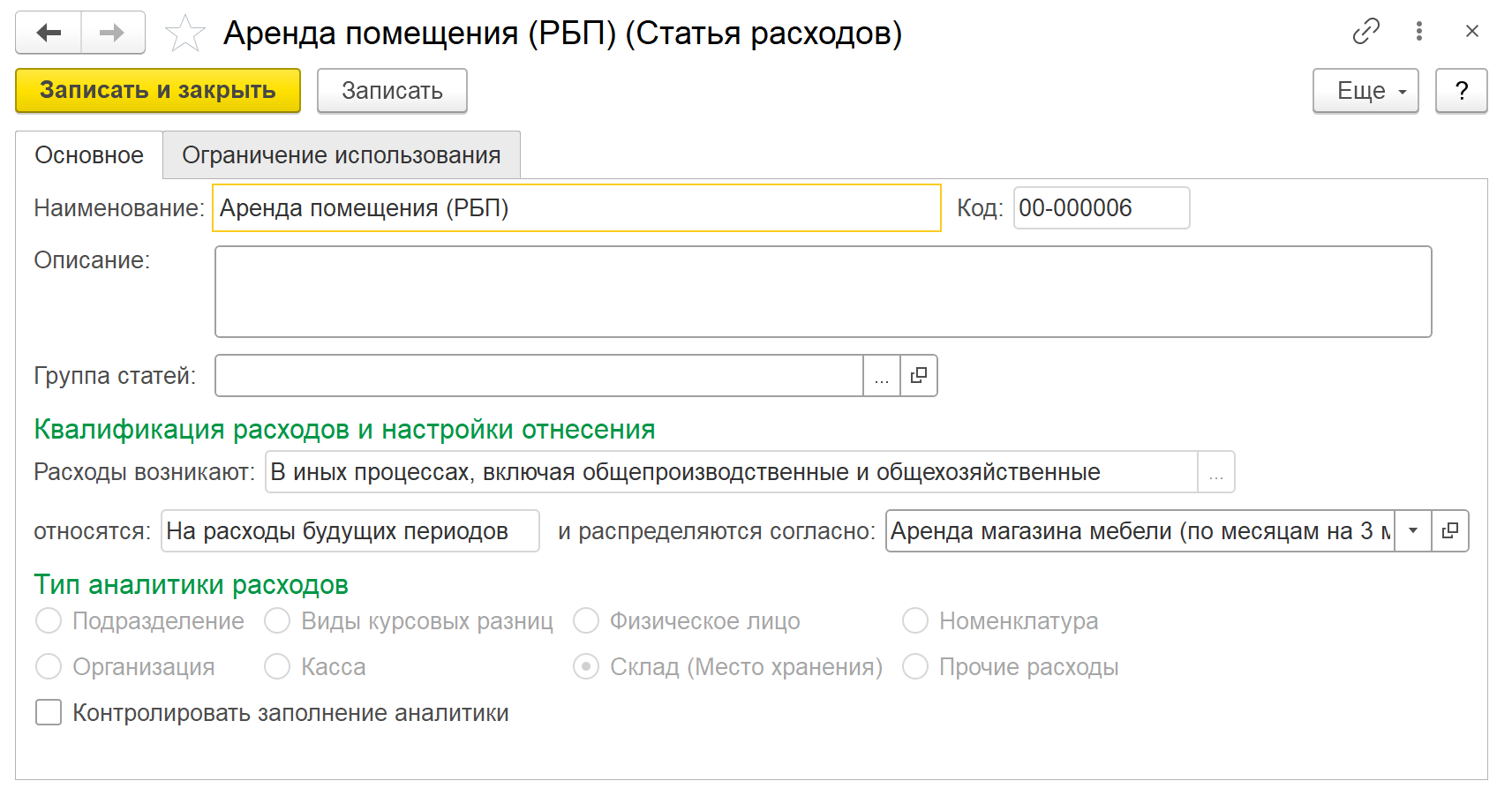
Task: Click Записать и закрыть button
Action: [158, 91]
